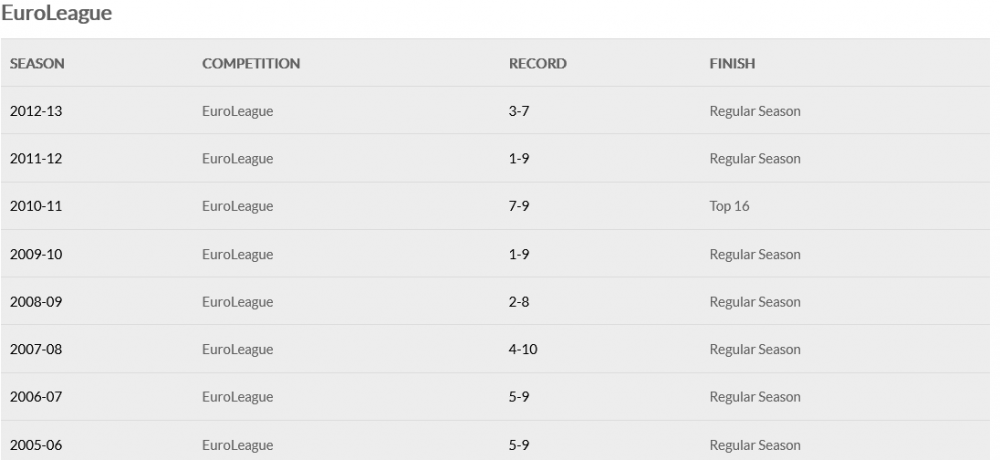Click Regular Season in the 2006-07 row

pyautogui.click(x=755, y=398)
